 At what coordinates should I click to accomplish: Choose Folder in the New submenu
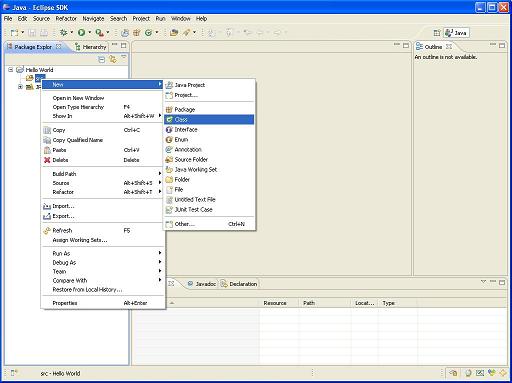[209, 179]
